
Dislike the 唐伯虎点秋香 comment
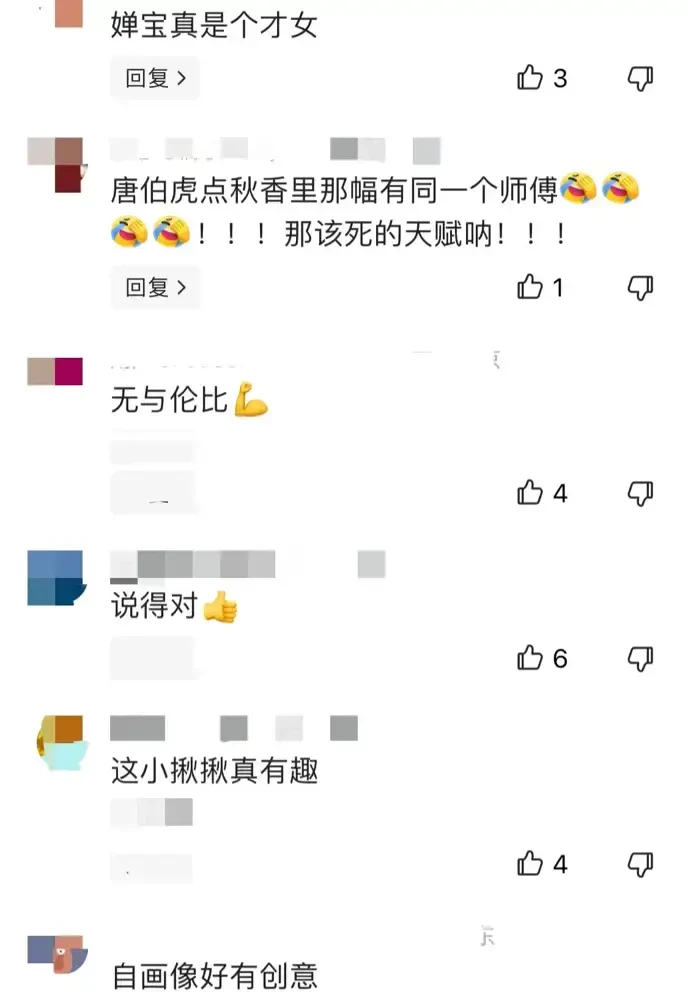tap(640, 288)
